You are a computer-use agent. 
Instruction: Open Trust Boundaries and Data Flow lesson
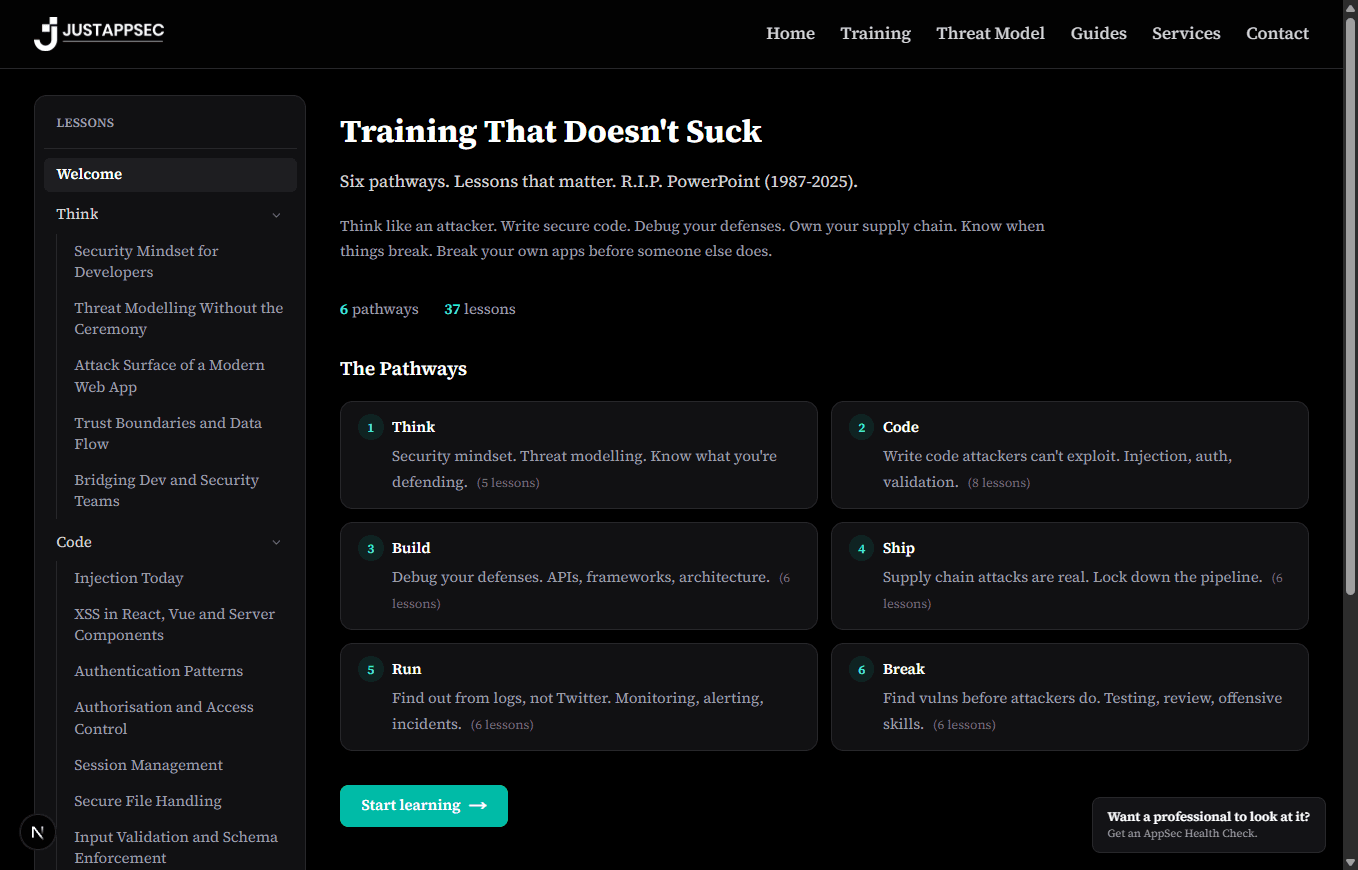pyautogui.click(x=168, y=433)
